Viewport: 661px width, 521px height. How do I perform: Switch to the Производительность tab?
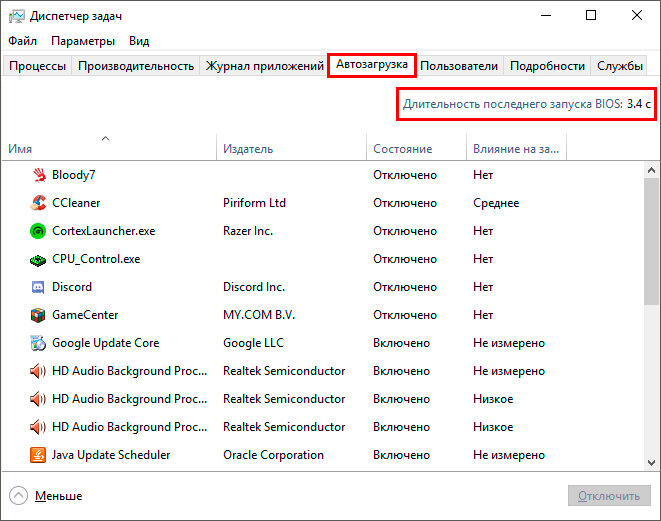click(x=136, y=66)
